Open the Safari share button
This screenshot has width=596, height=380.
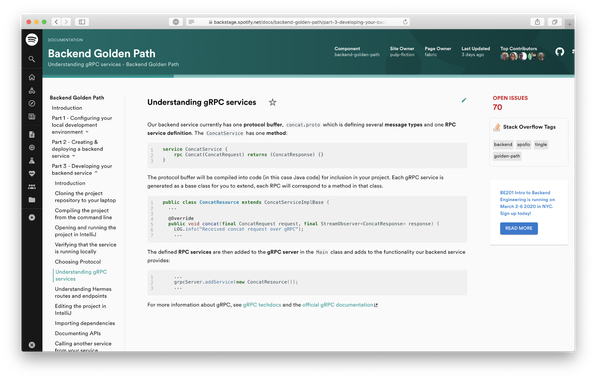coord(537,22)
